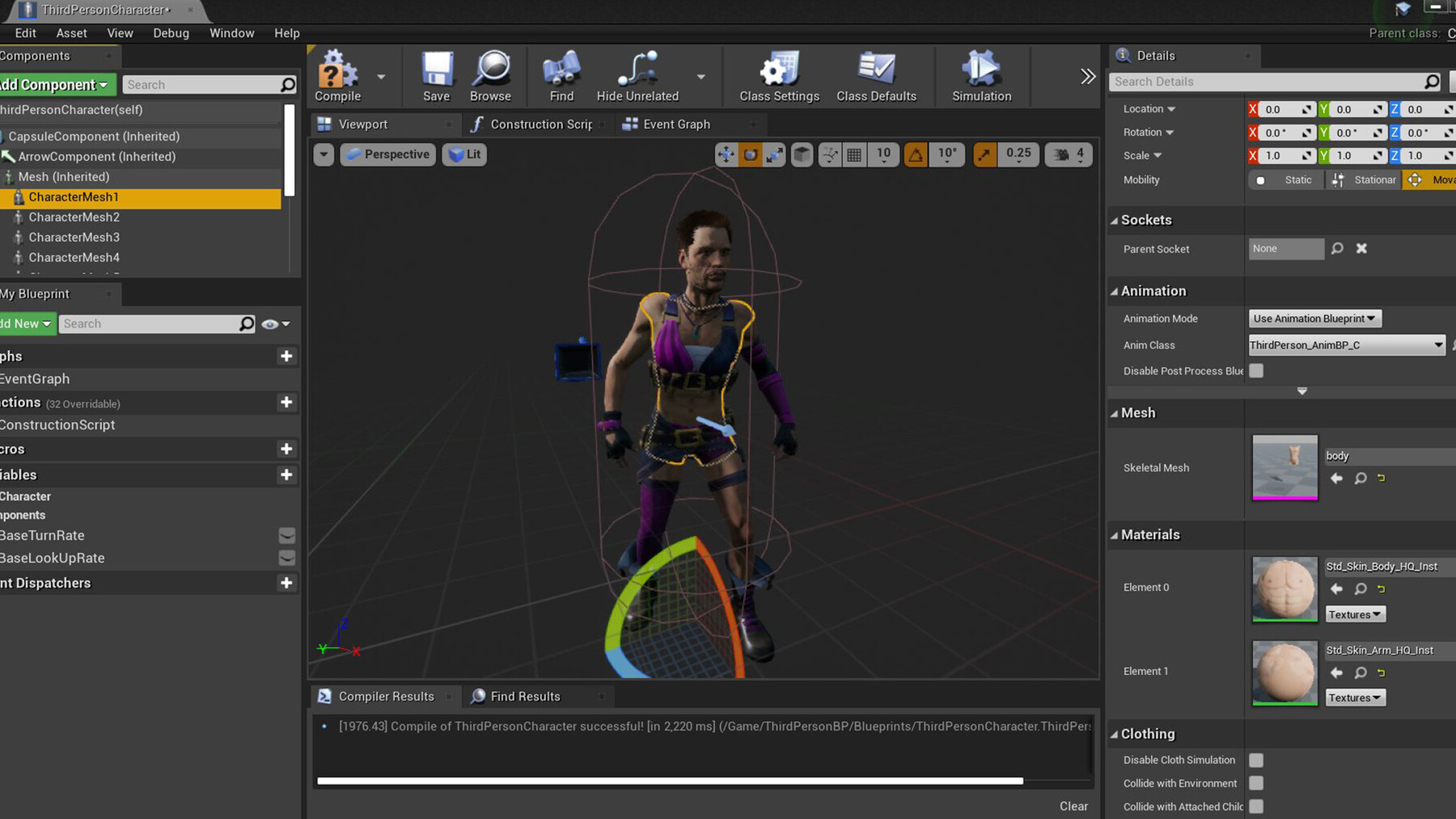Save the blueprint with the Save icon
The image size is (1456, 819).
point(436,75)
